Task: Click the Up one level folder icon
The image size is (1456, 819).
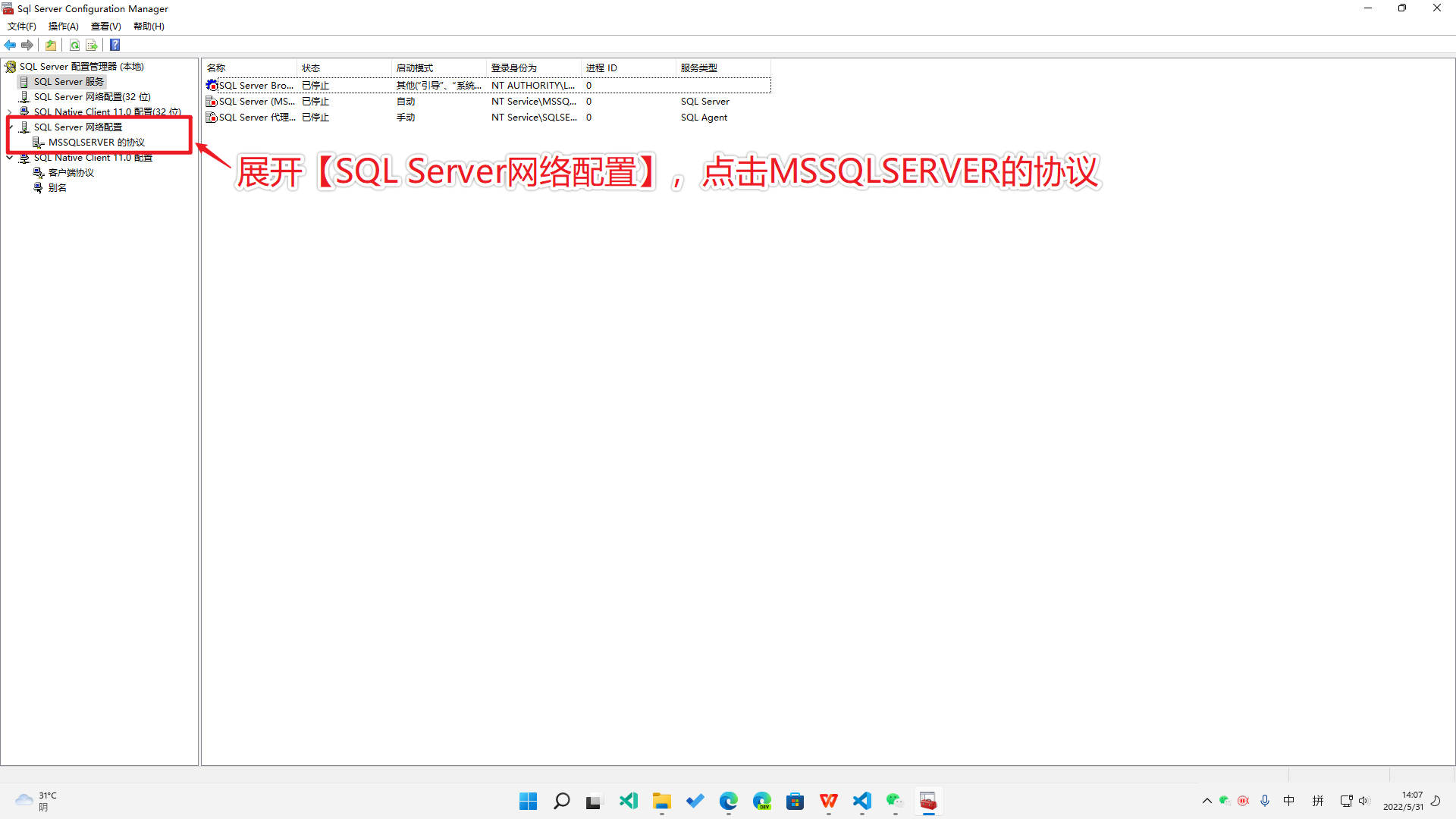Action: (x=51, y=45)
